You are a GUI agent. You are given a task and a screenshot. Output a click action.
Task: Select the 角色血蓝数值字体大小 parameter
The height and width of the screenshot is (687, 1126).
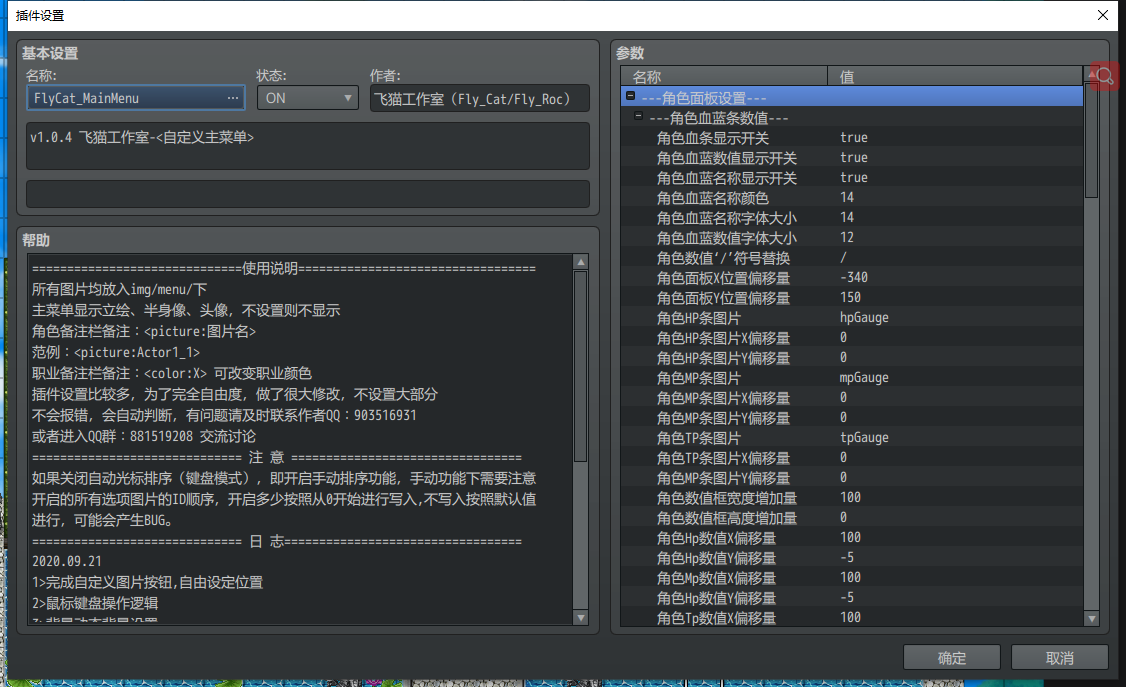pyautogui.click(x=852, y=238)
